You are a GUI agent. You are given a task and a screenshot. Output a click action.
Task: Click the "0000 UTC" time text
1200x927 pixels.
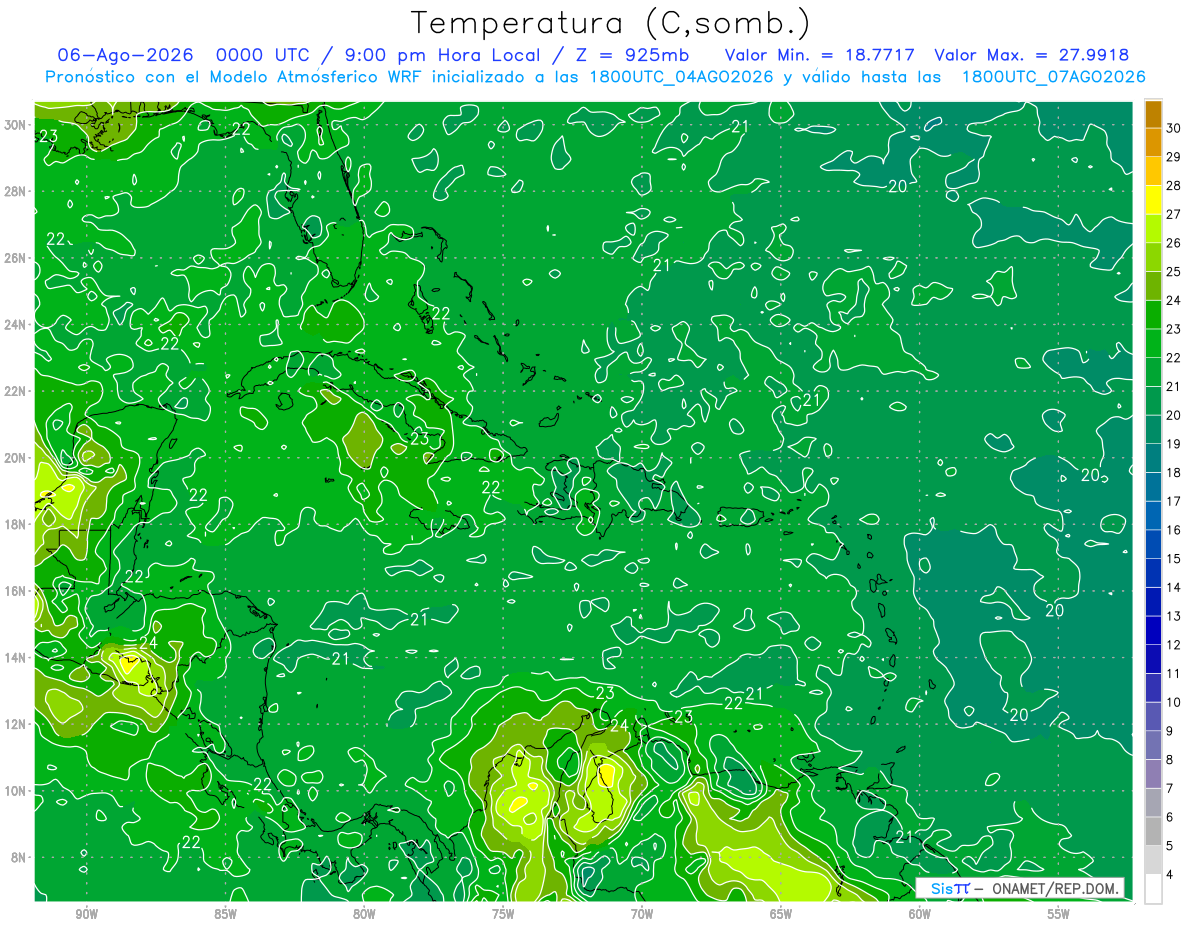(x=262, y=56)
